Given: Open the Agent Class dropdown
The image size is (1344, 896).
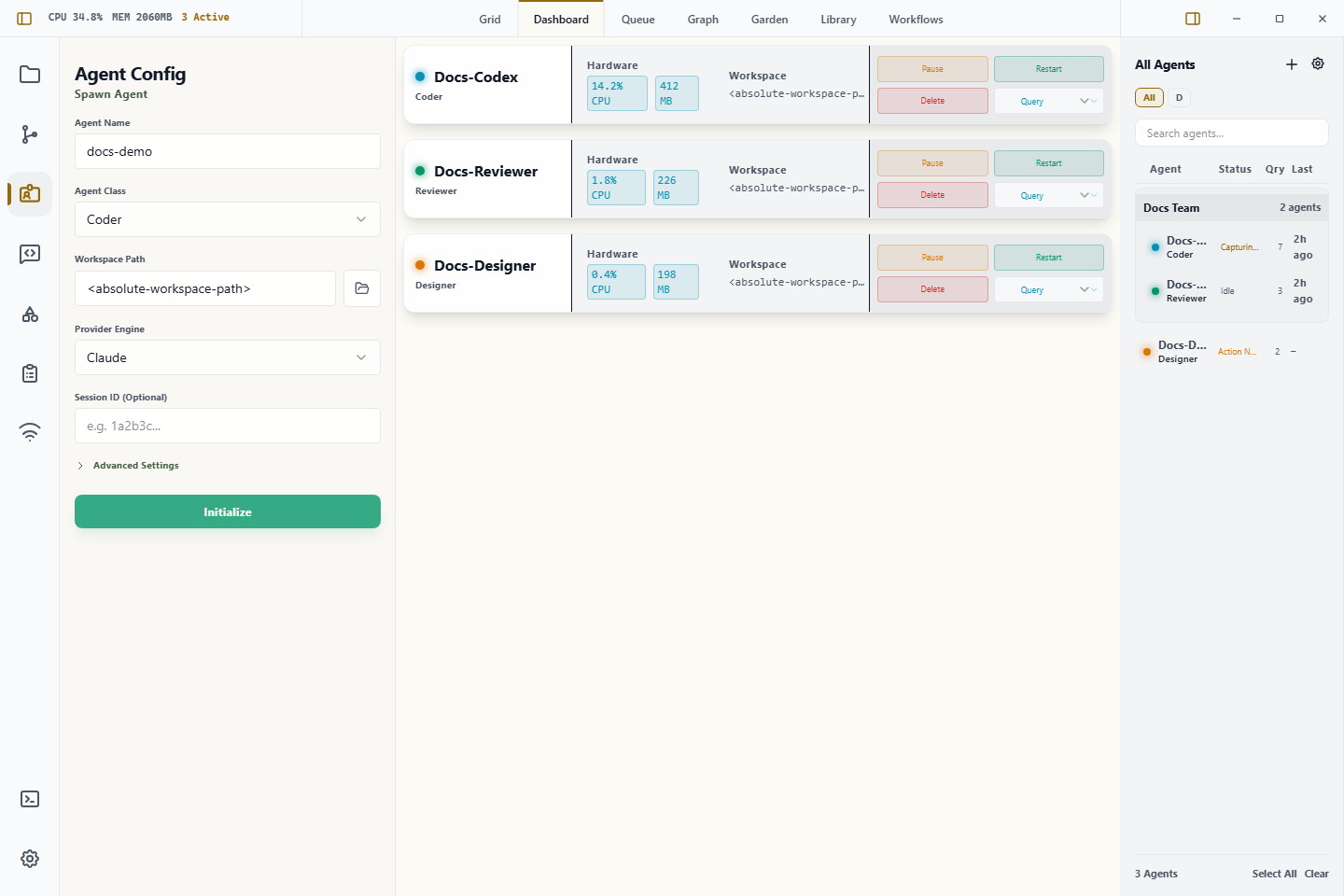Looking at the screenshot, I should (228, 219).
